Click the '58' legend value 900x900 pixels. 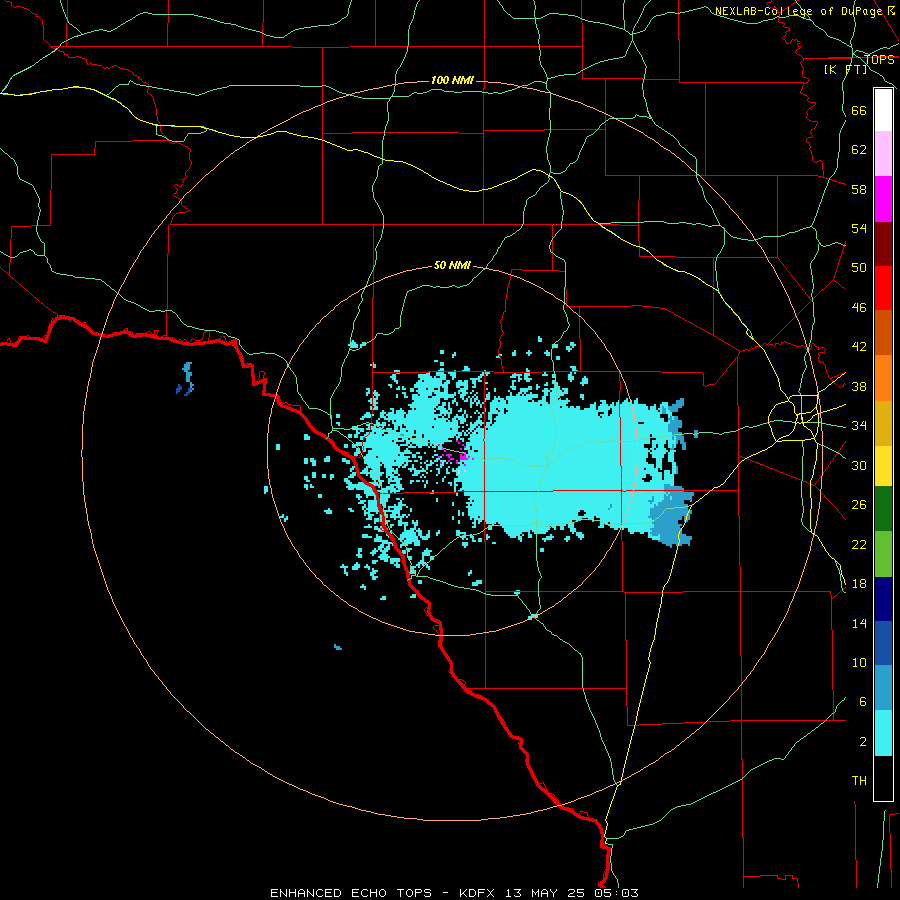pyautogui.click(x=859, y=189)
